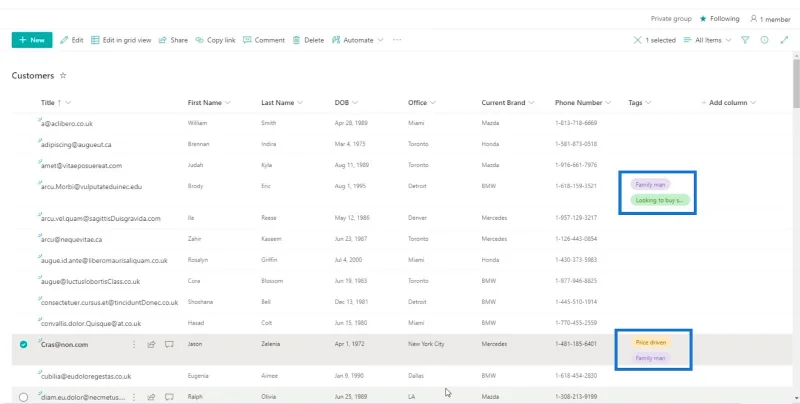This screenshot has width=800, height=404.
Task: Click the Denver office cell
Action: (x=417, y=218)
